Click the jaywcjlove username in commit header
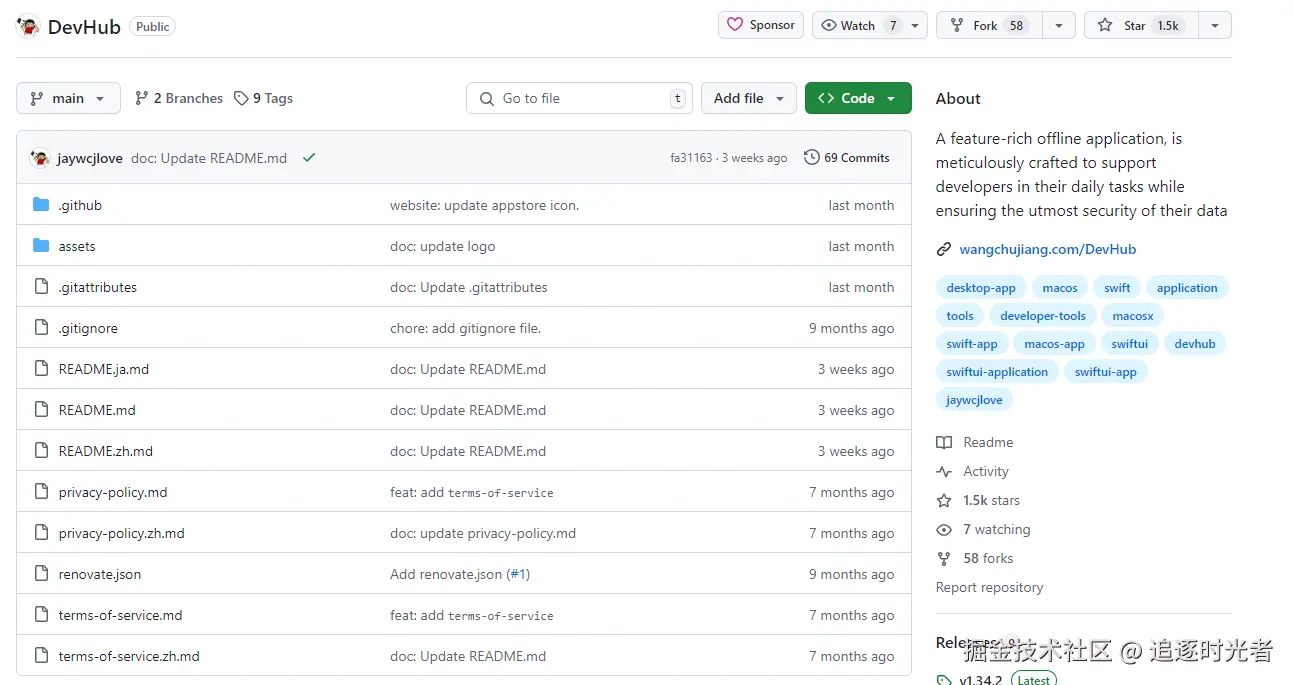1294x685 pixels. (90, 158)
